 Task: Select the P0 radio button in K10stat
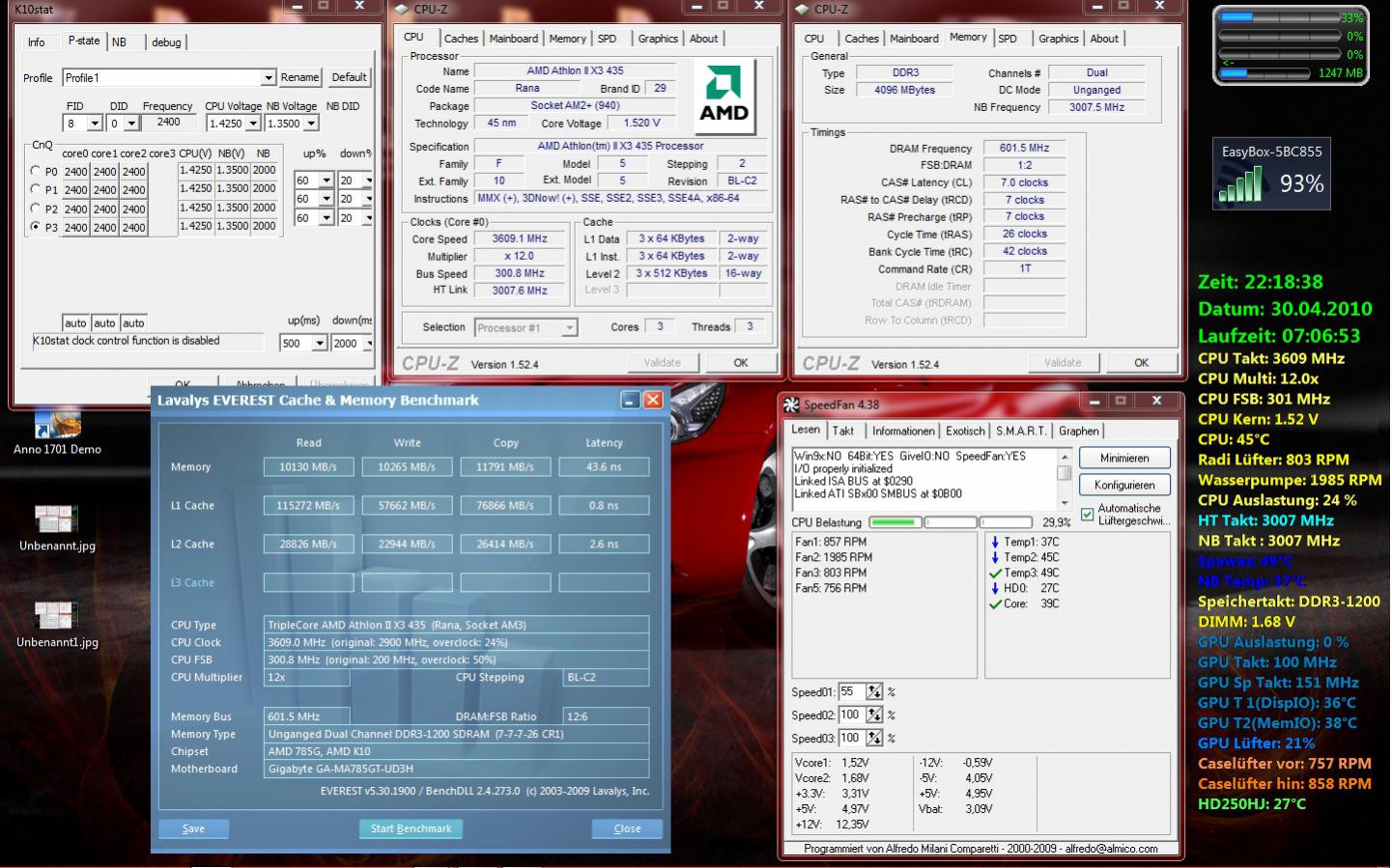(36, 171)
